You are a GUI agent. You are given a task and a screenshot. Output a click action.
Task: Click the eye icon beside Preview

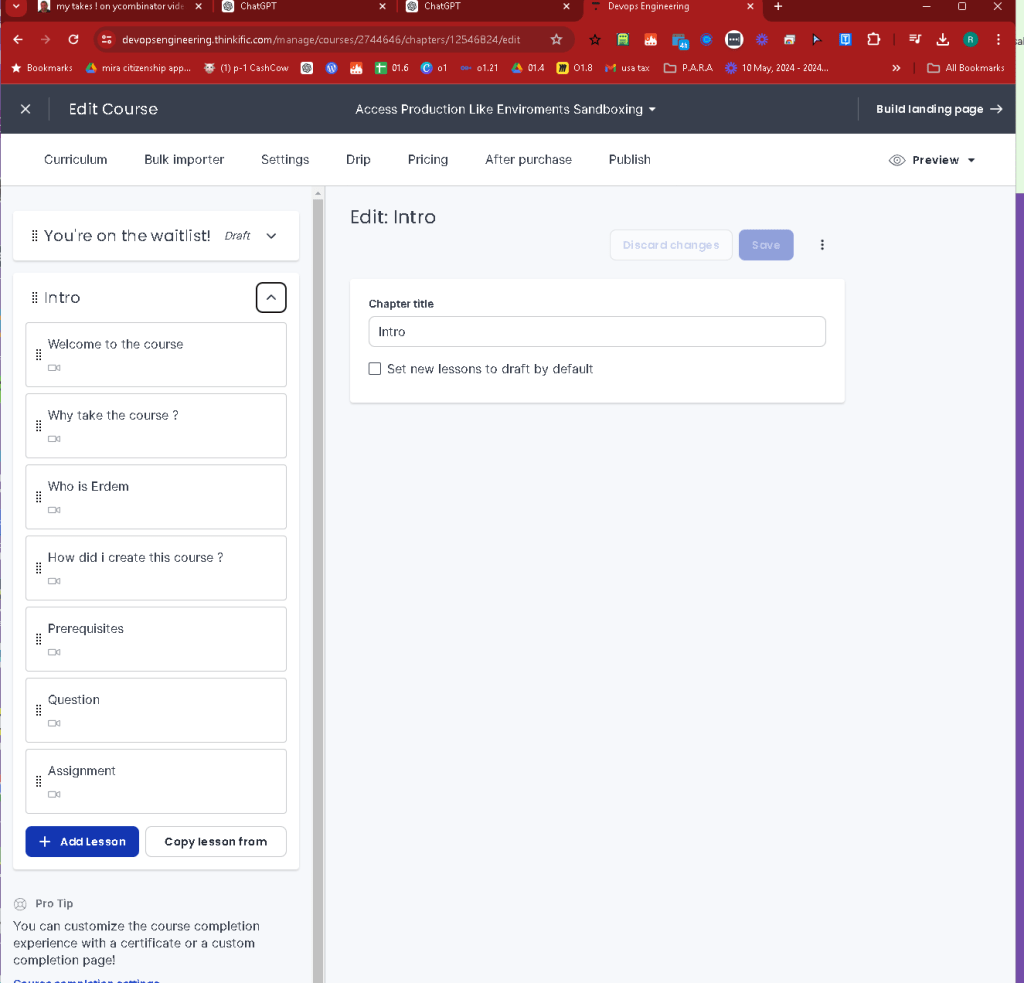click(x=897, y=160)
